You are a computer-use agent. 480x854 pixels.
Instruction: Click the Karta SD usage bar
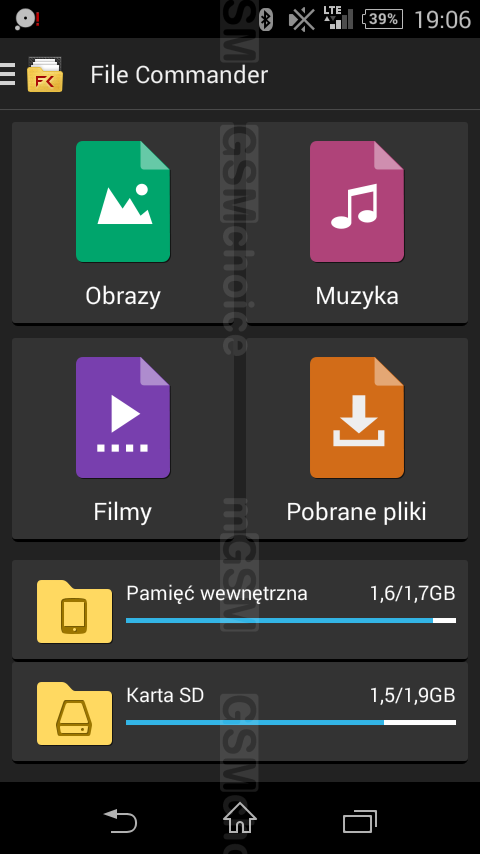[291, 722]
